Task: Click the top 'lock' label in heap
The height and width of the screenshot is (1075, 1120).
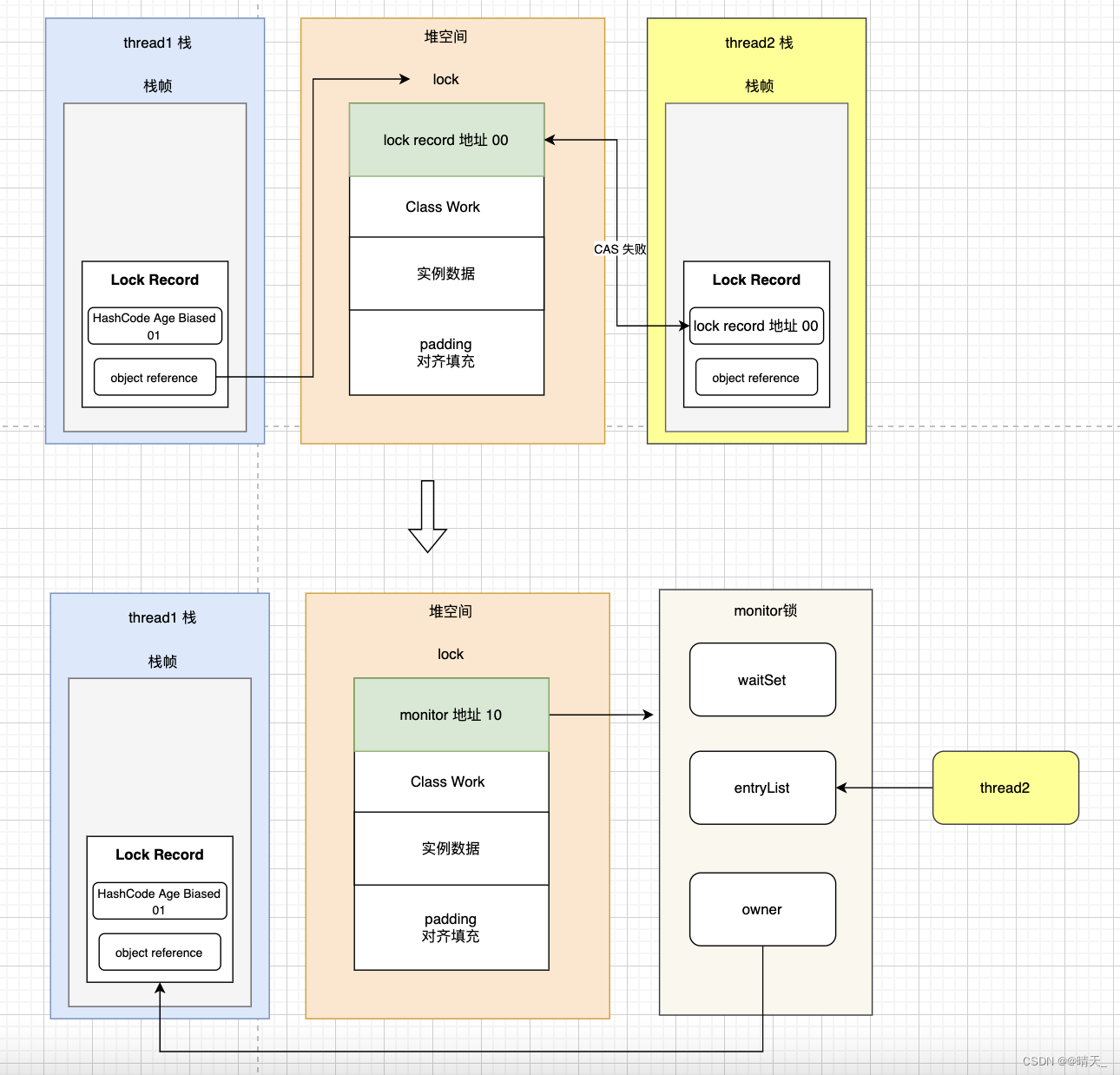Action: point(446,79)
